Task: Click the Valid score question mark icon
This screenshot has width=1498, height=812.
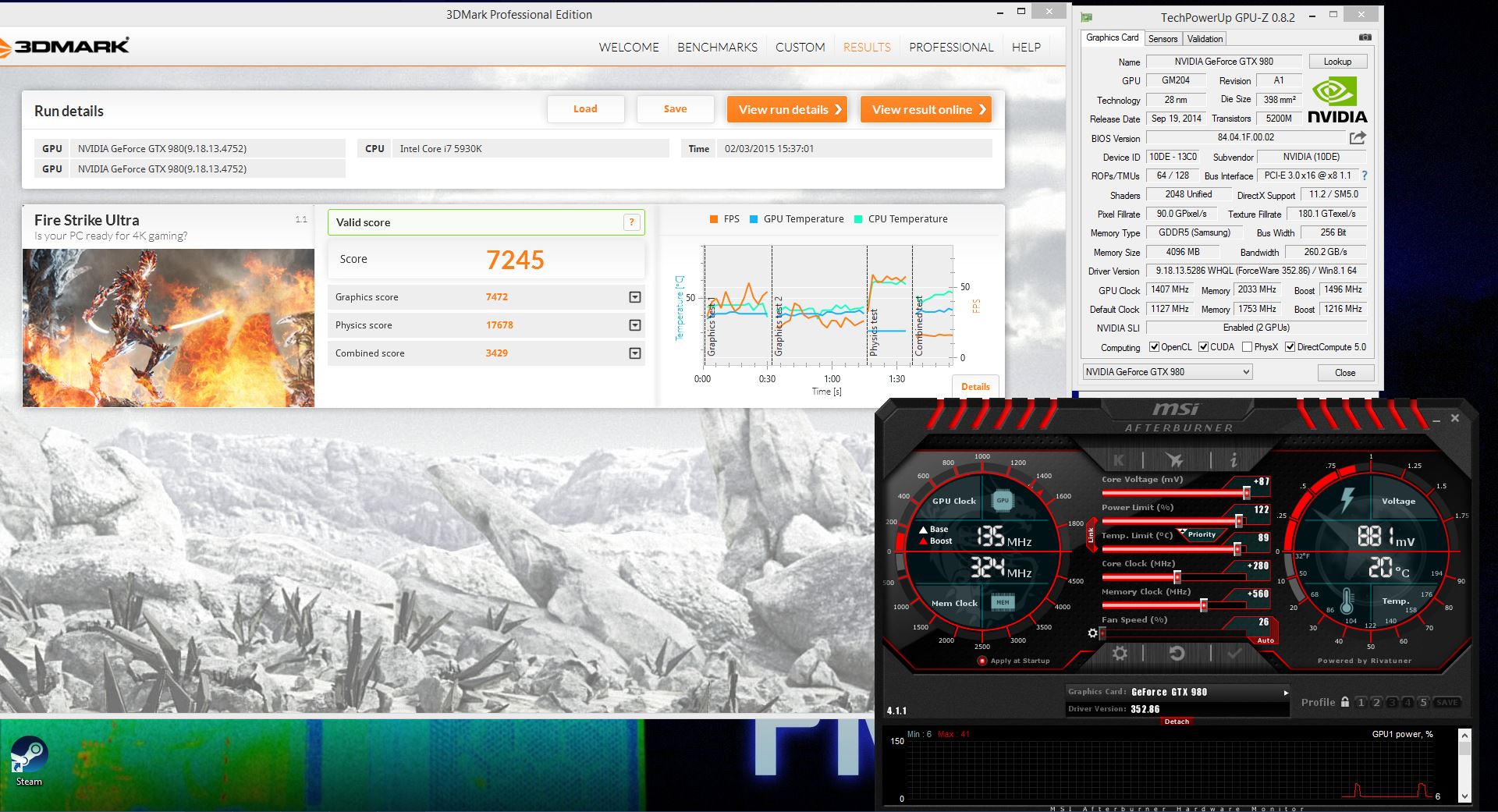Action: pos(632,222)
